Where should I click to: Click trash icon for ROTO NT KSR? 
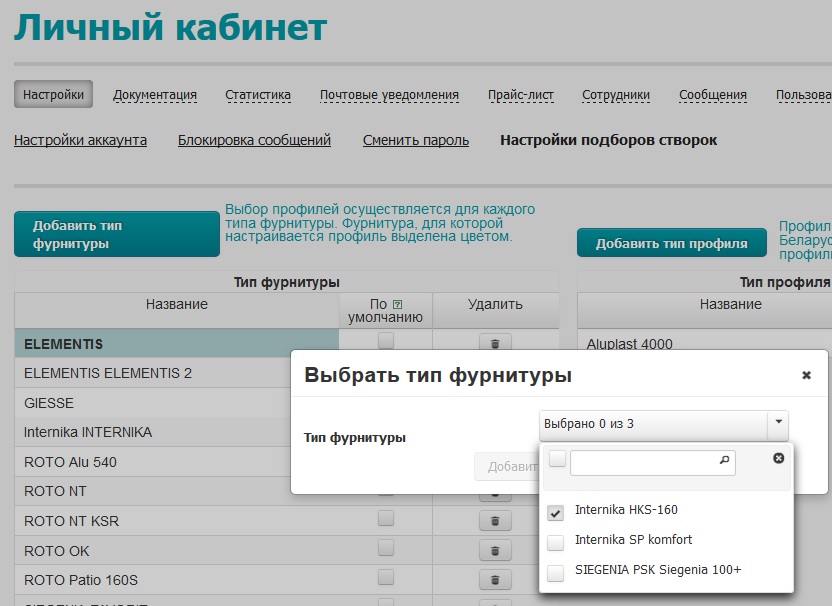tap(494, 521)
